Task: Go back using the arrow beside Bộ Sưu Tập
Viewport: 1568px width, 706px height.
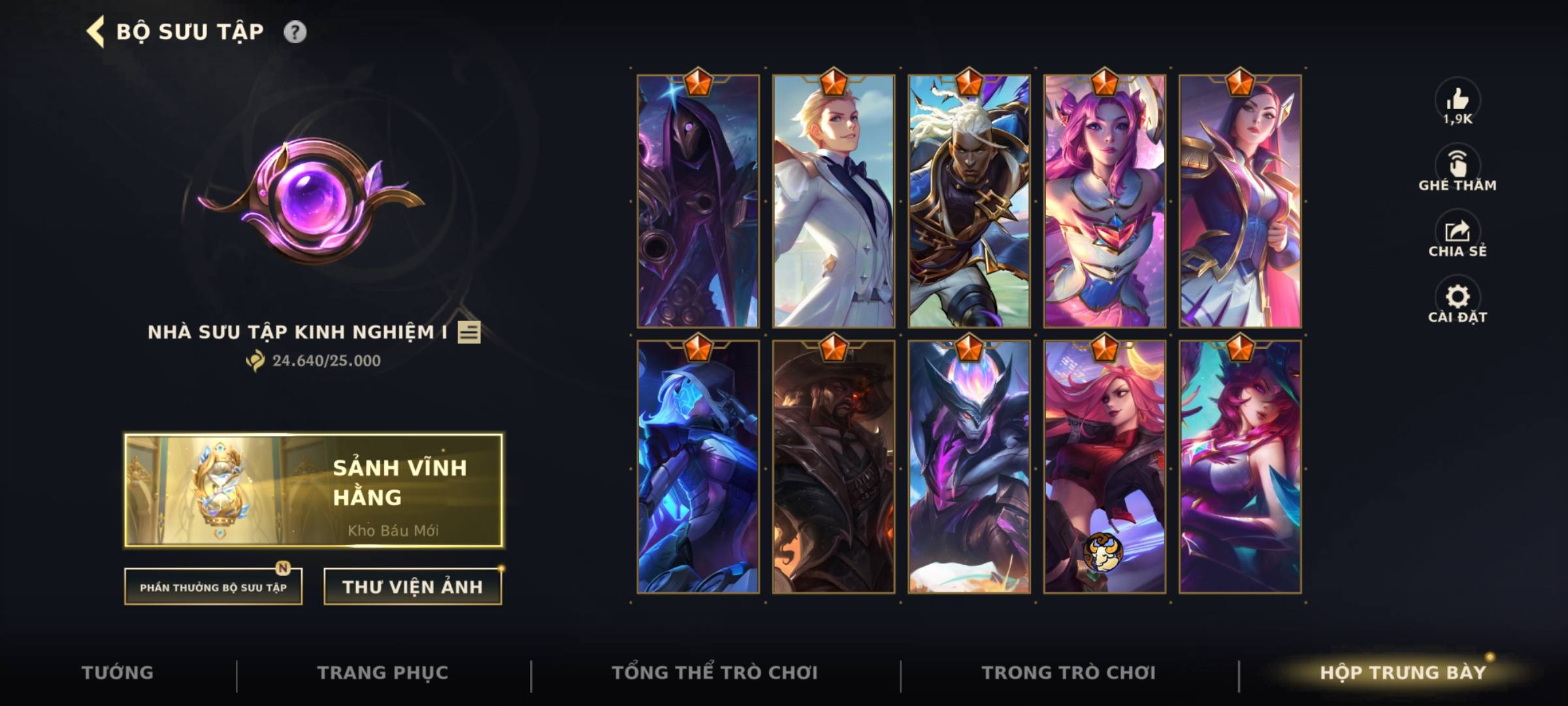Action: point(95,32)
